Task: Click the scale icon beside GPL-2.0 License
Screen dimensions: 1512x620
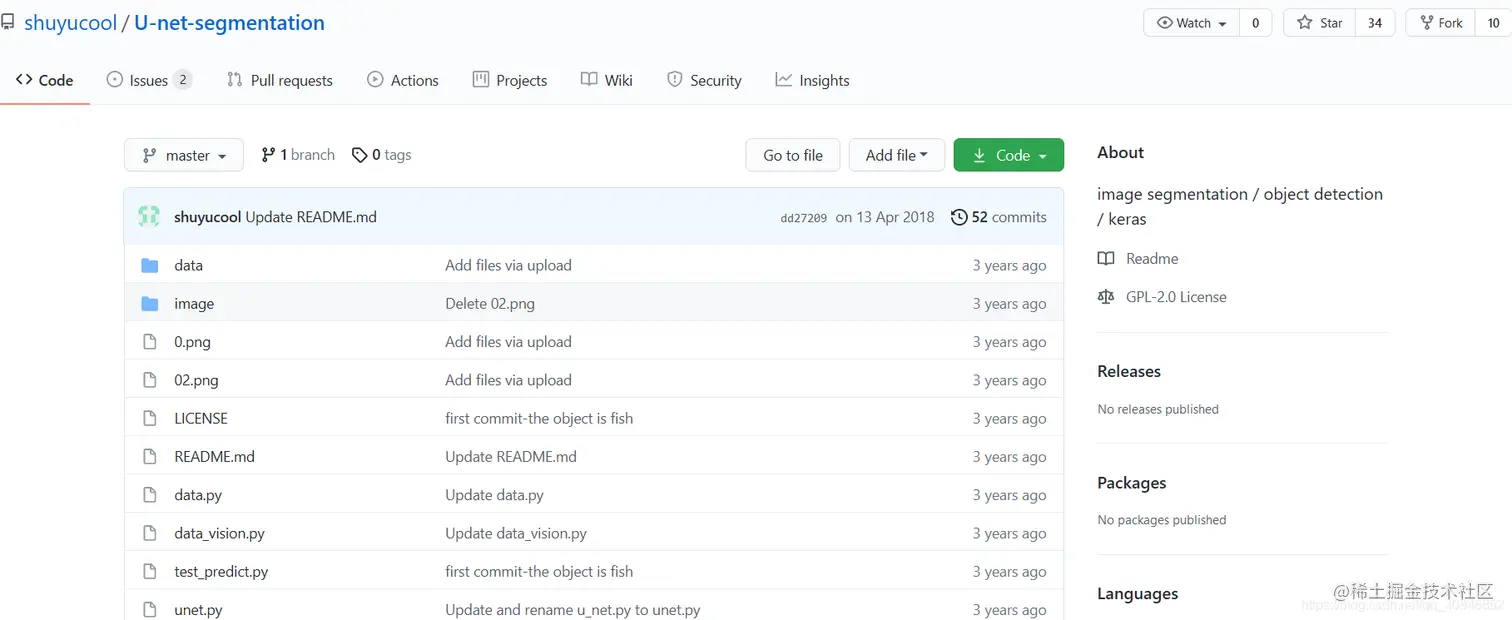Action: [x=1106, y=297]
